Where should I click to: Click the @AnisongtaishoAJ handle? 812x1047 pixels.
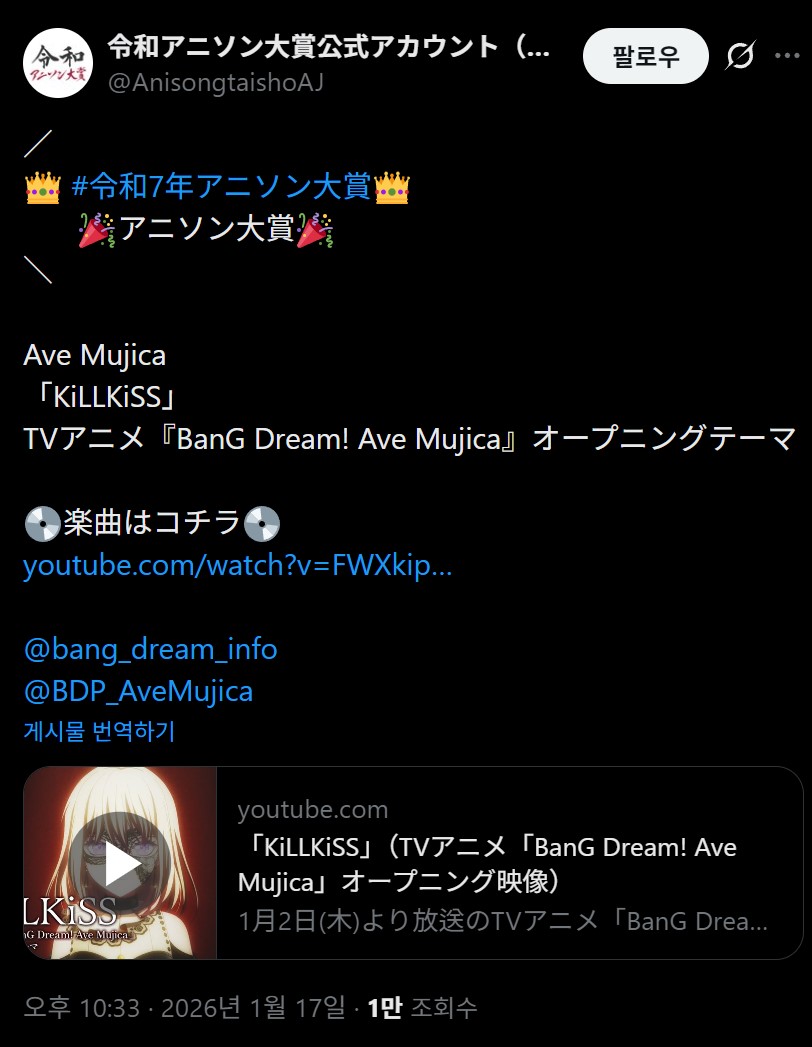pos(215,83)
